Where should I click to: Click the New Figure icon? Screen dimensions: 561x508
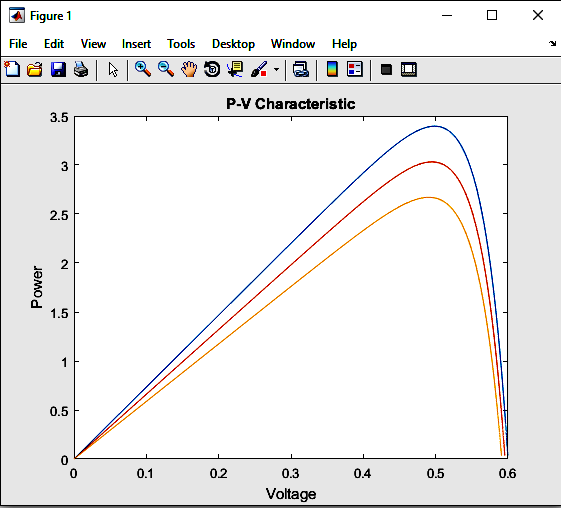click(x=12, y=69)
